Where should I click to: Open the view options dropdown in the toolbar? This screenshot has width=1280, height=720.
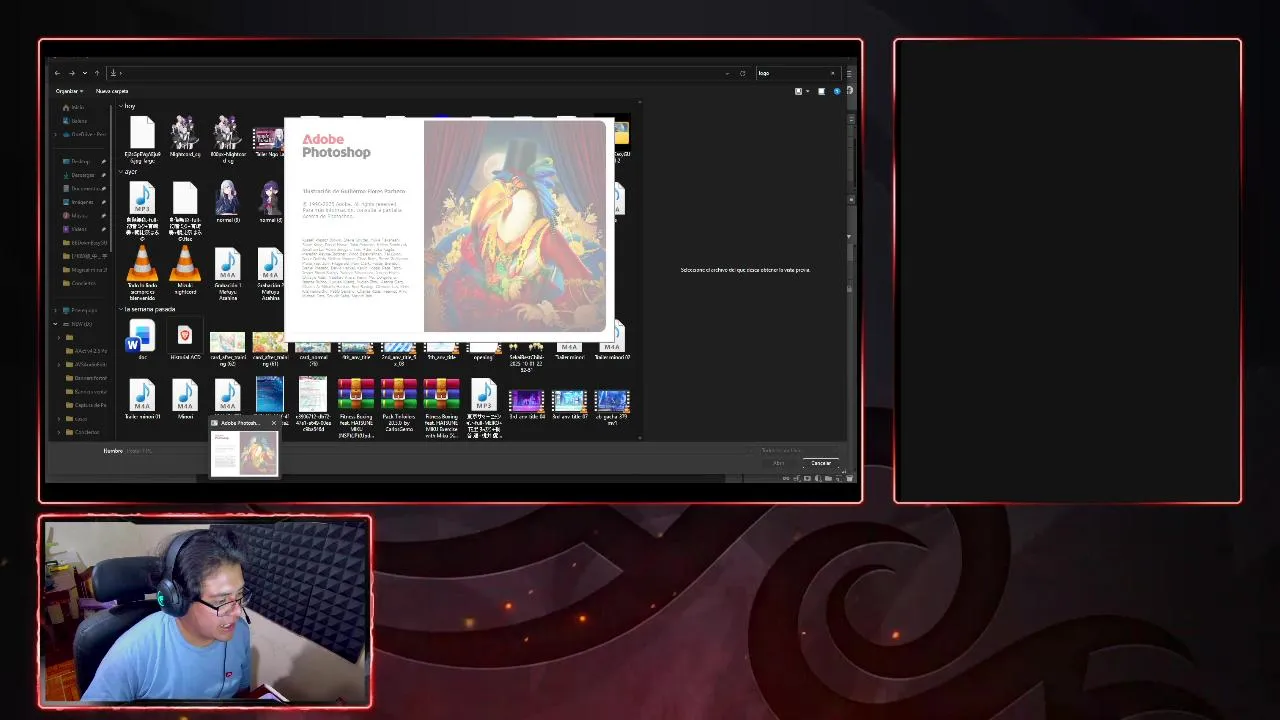point(808,91)
